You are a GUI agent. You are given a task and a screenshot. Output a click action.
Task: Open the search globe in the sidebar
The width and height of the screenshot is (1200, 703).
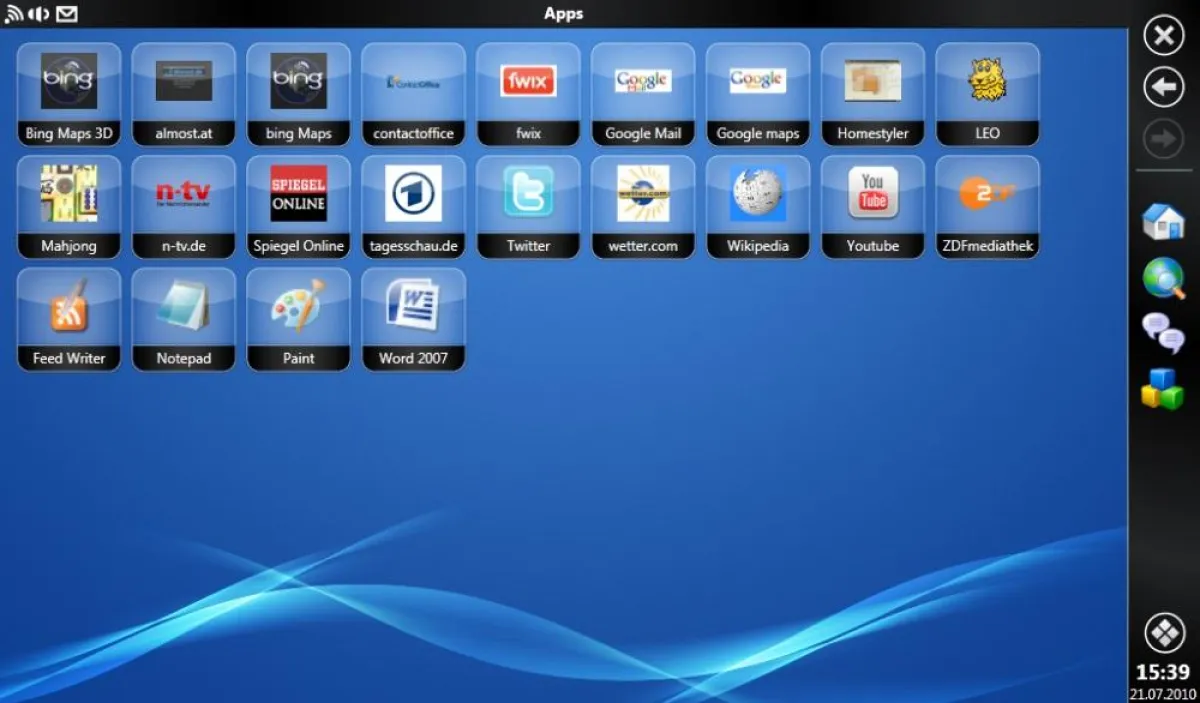point(1162,278)
